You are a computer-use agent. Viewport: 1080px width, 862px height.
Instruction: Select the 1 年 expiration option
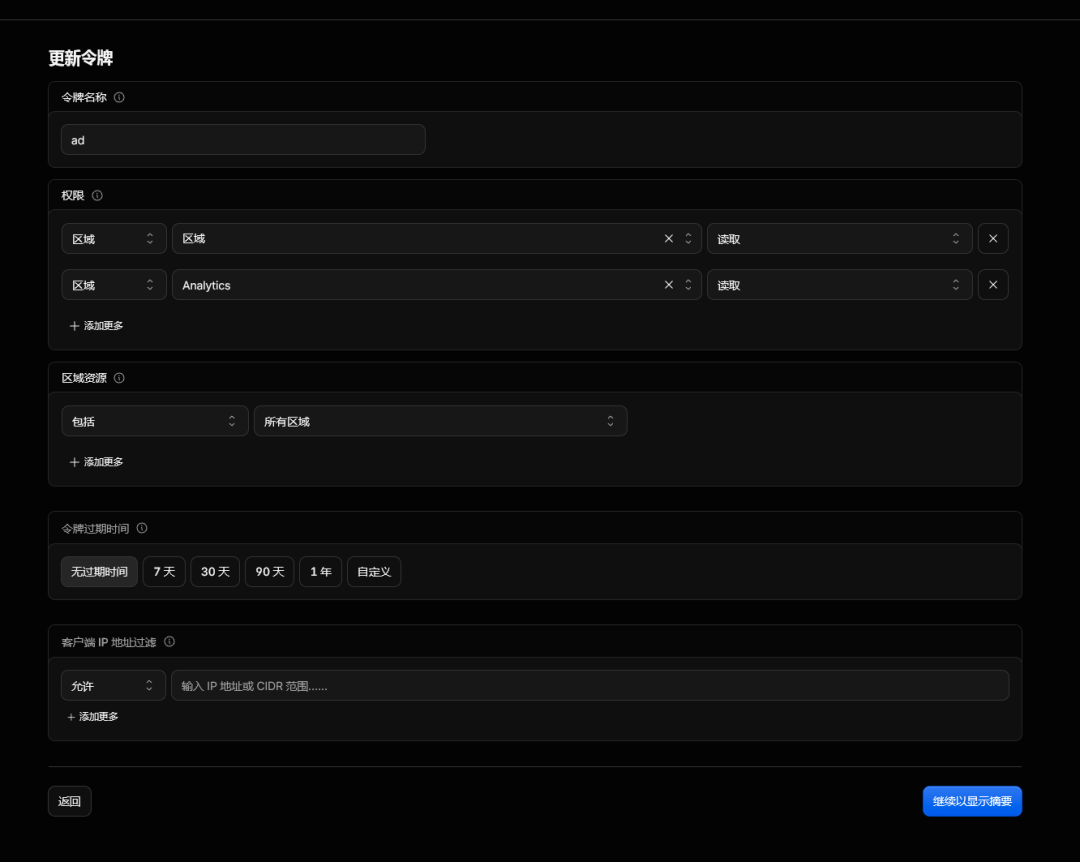tap(320, 572)
